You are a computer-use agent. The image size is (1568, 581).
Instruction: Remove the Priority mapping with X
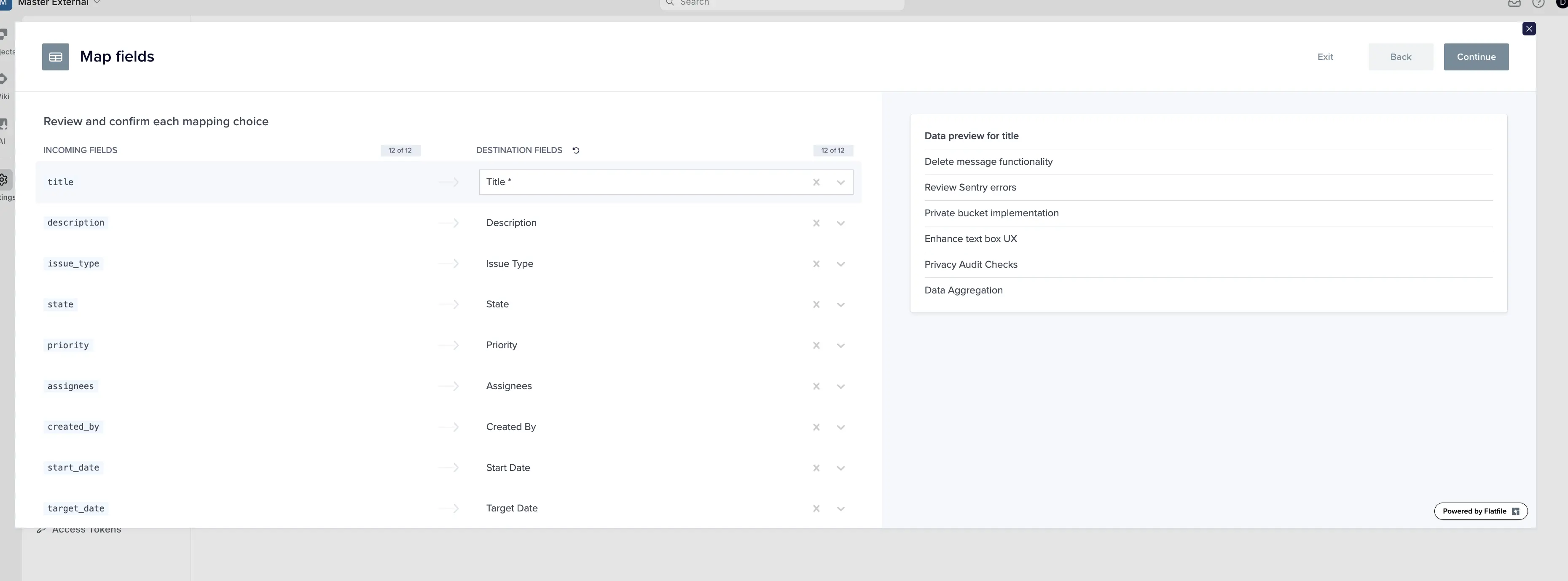point(816,345)
